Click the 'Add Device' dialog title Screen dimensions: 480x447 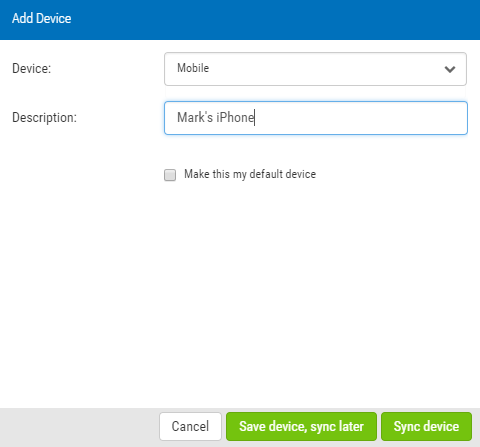click(x=41, y=18)
